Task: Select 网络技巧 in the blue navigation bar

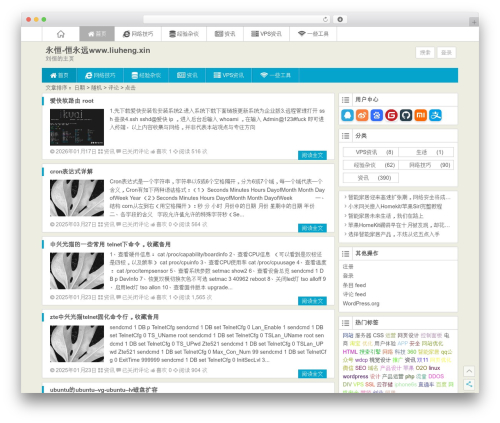Action: point(100,75)
